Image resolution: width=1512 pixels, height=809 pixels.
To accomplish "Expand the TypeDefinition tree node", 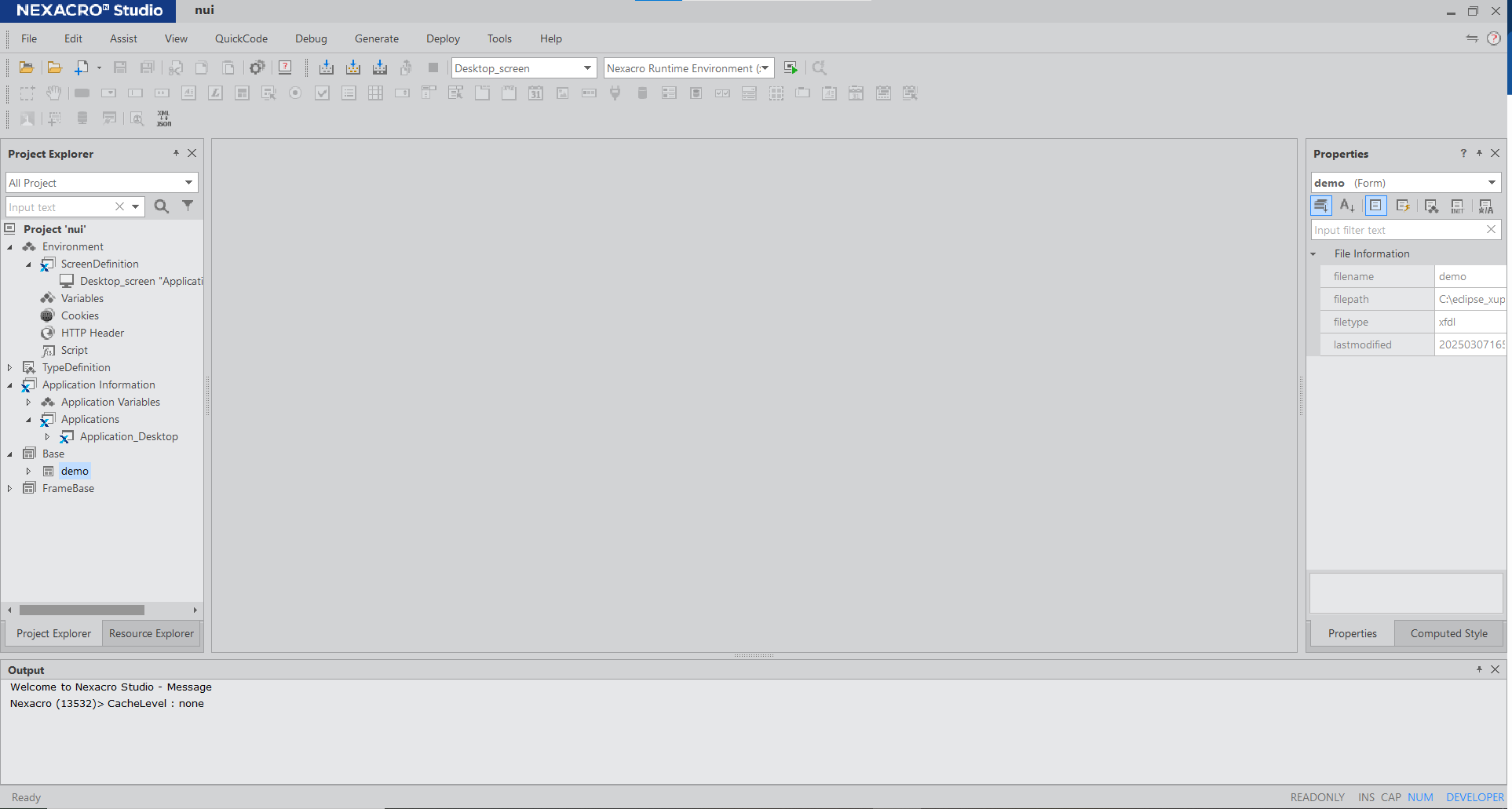I will pyautogui.click(x=9, y=368).
